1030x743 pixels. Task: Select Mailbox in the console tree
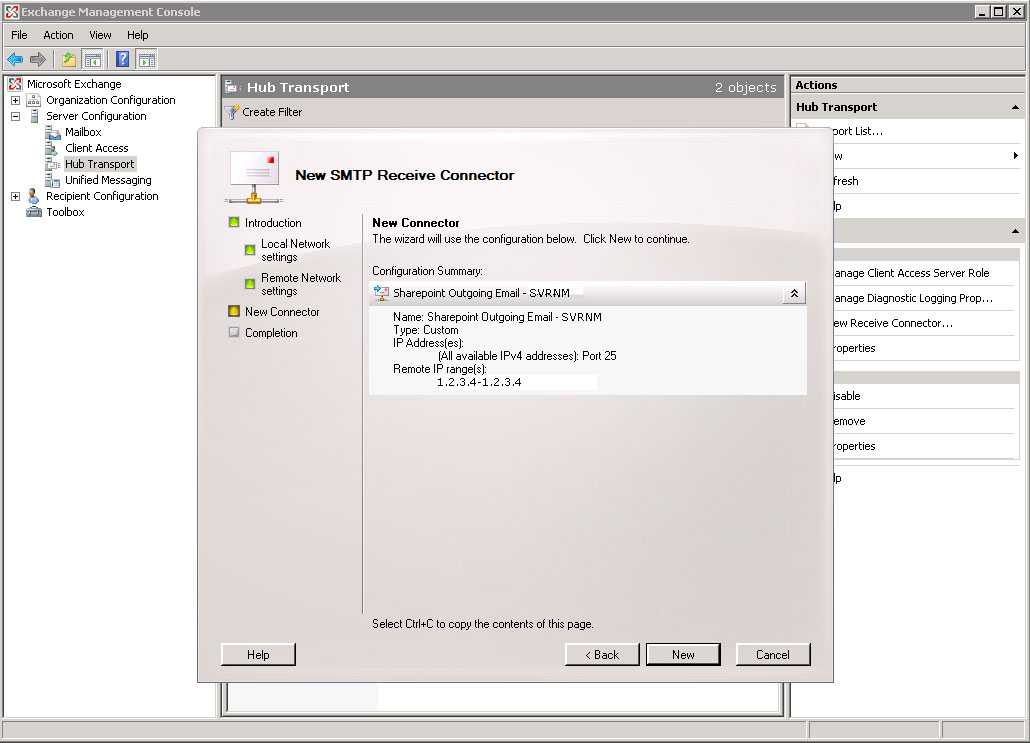coord(83,132)
